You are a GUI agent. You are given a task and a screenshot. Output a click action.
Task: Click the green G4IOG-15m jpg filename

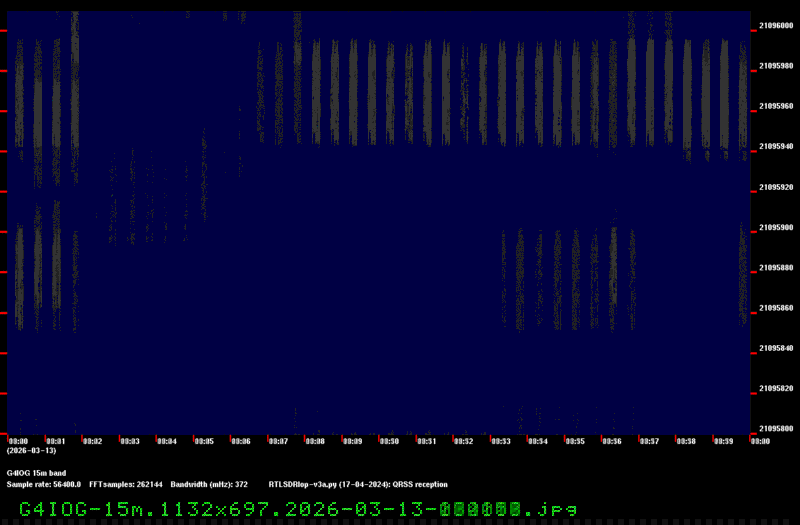[298, 509]
